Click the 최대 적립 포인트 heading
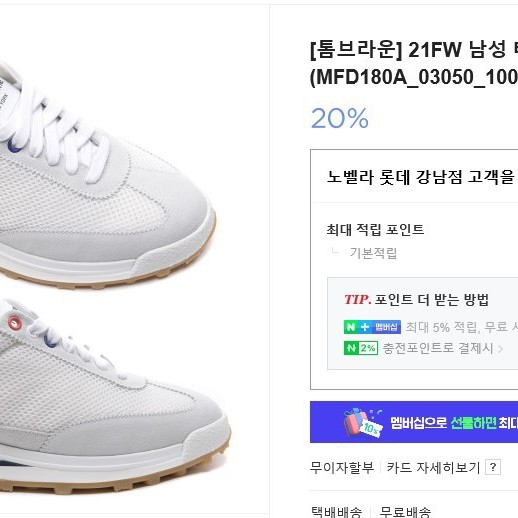The image size is (518, 518). [x=375, y=229]
